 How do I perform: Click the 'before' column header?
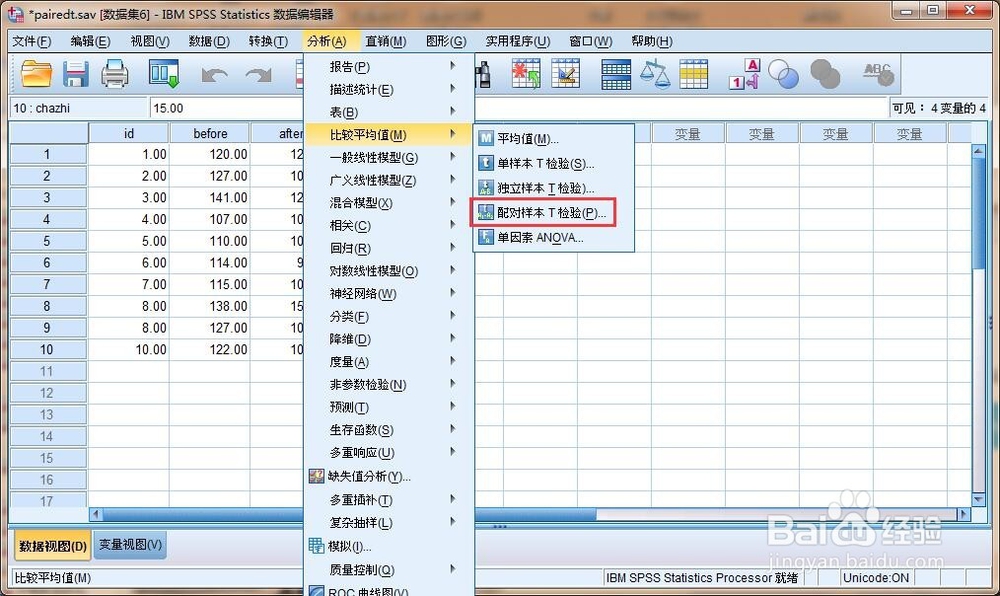pos(210,133)
